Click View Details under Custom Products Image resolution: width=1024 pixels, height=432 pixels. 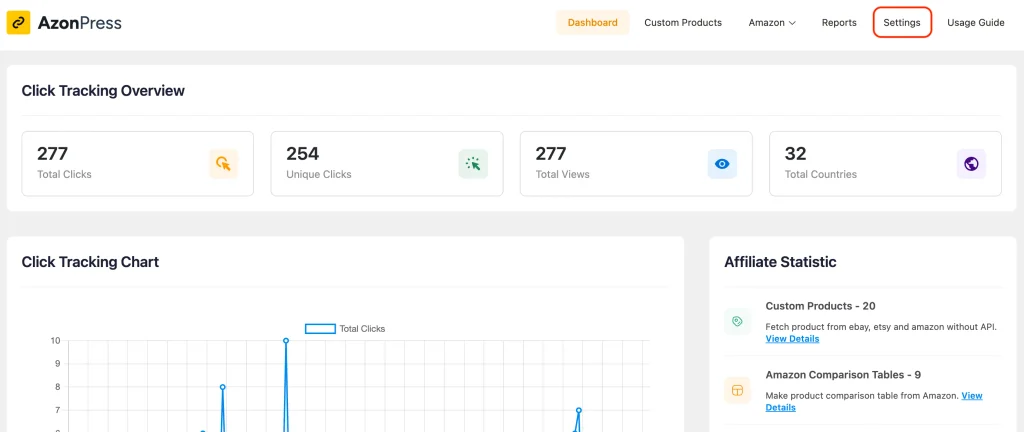click(792, 339)
